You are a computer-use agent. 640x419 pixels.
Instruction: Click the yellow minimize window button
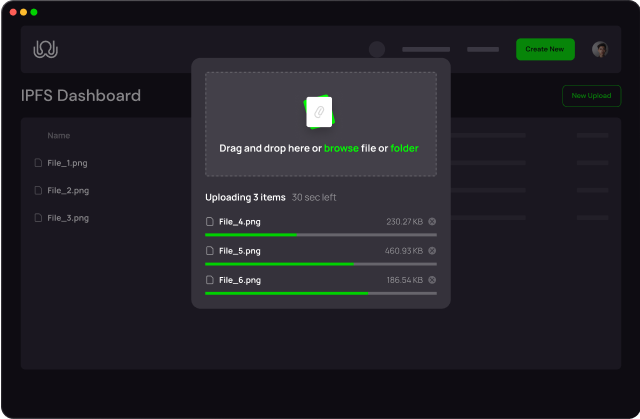coord(24,12)
